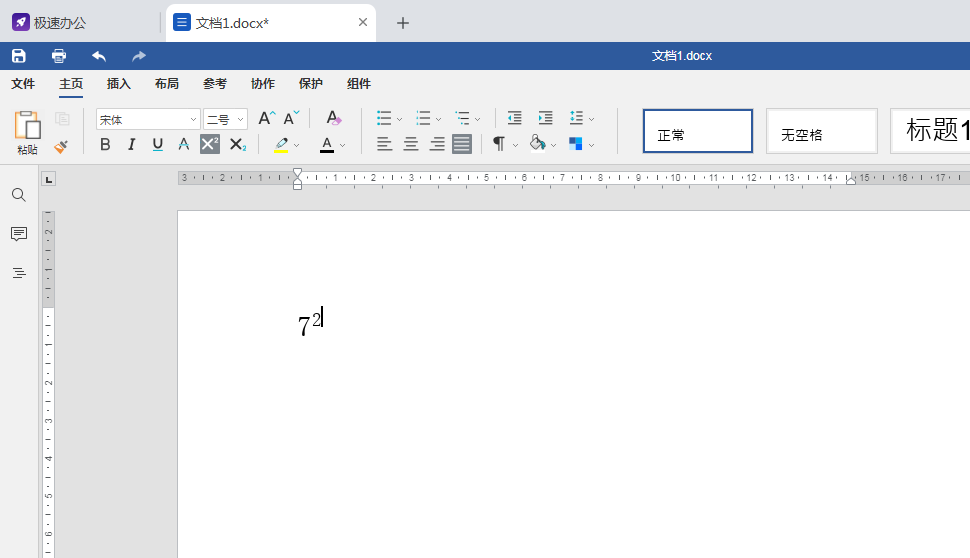Toggle strikethrough formatting
Screen dimensions: 970x558
click(x=184, y=144)
